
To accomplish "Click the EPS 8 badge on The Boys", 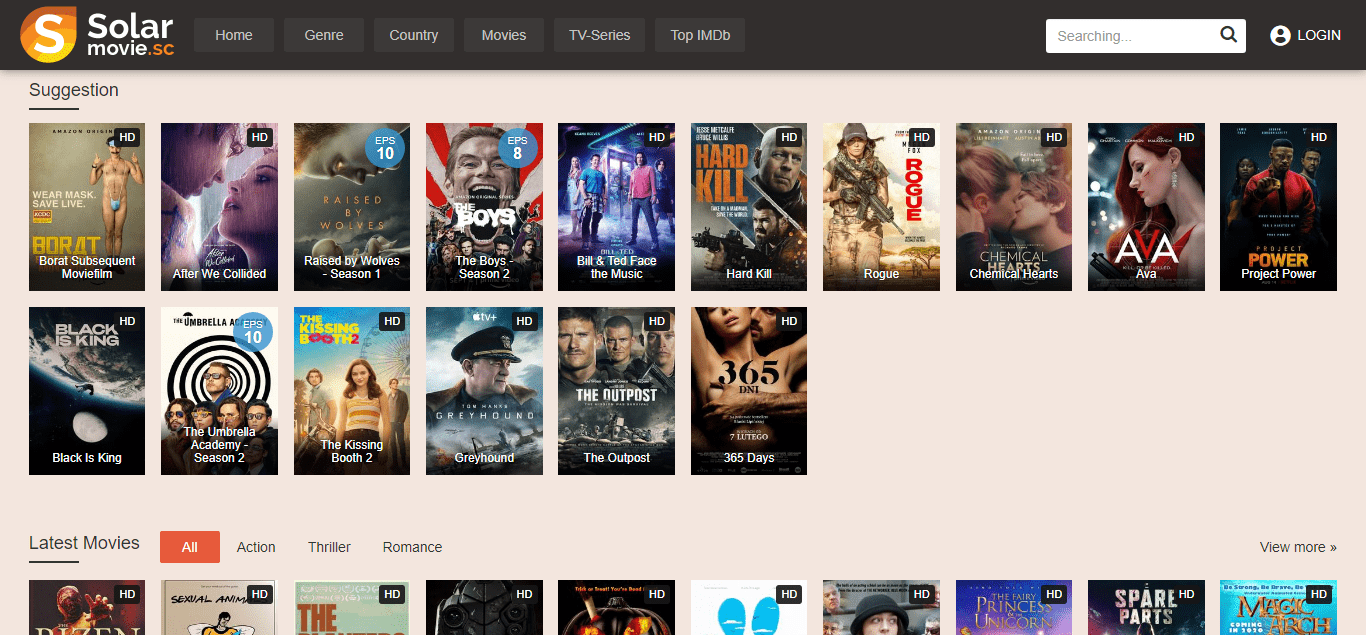I will (517, 148).
